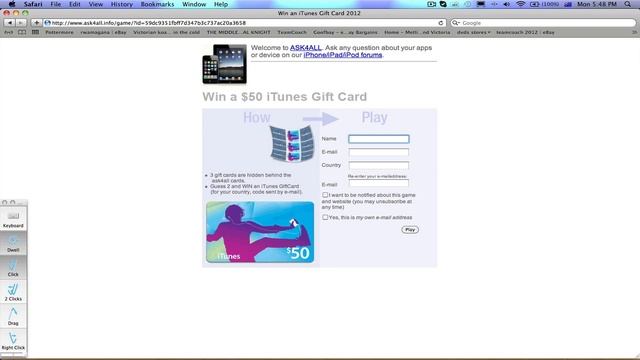Open the Help menu
Image resolution: width=640 pixels, height=360 pixels.
tap(221, 4)
